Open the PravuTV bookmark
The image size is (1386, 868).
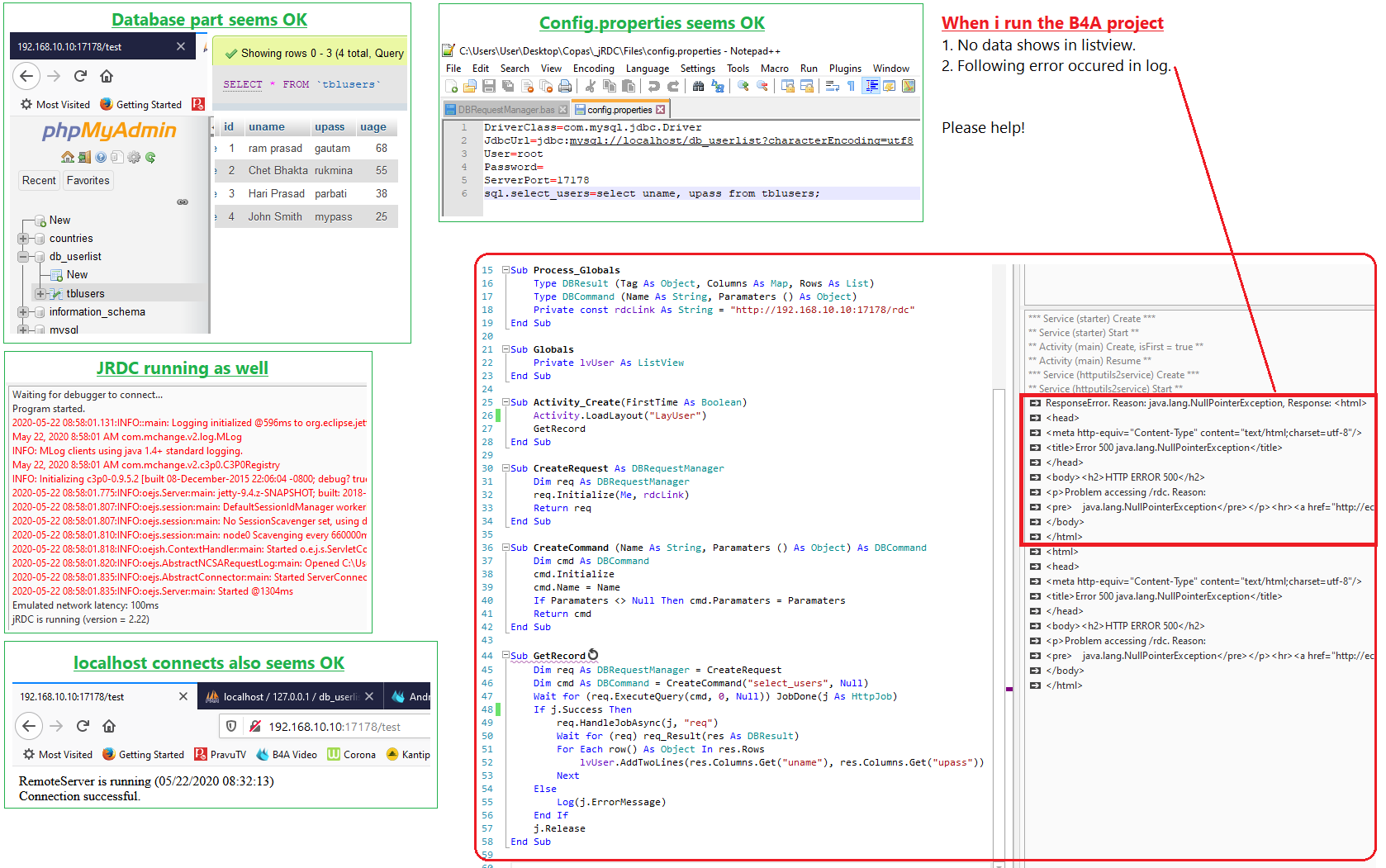point(221,755)
